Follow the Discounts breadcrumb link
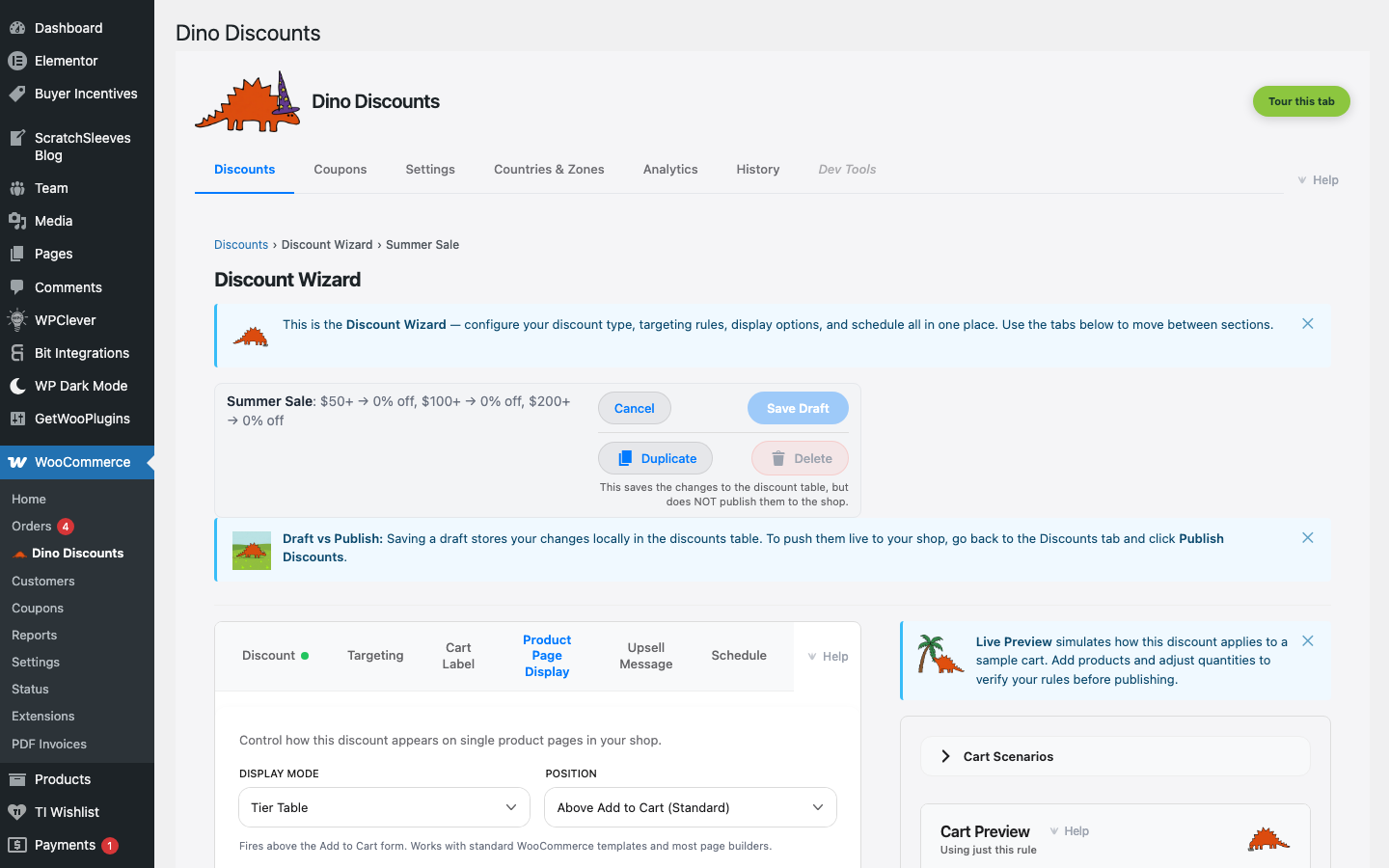 pyautogui.click(x=241, y=245)
